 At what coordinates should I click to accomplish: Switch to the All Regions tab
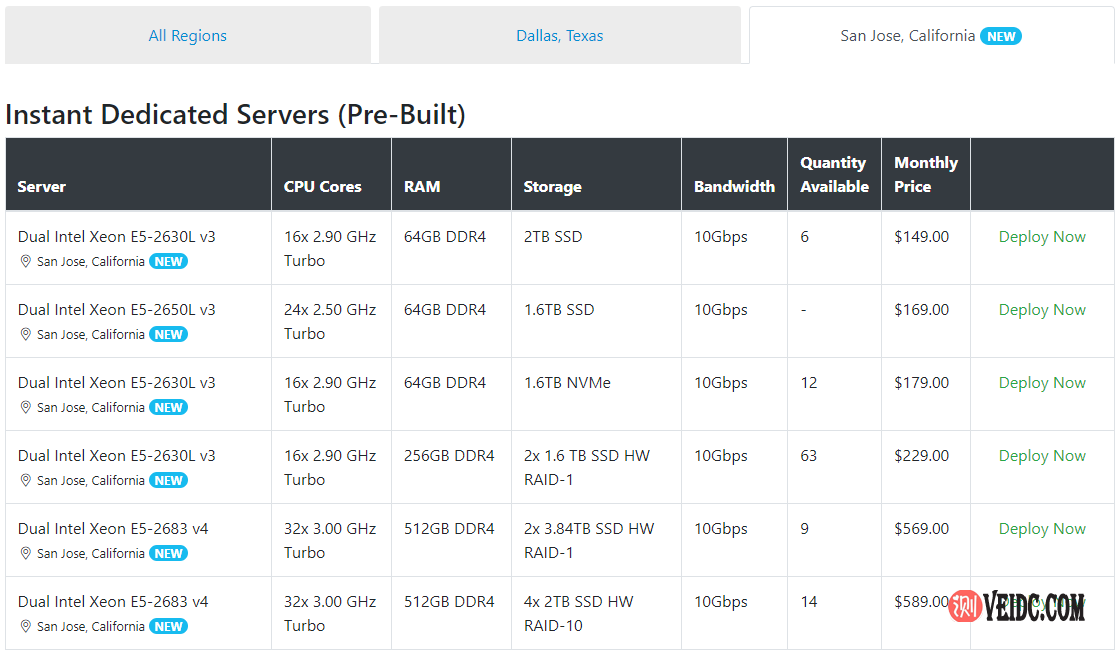click(x=187, y=36)
